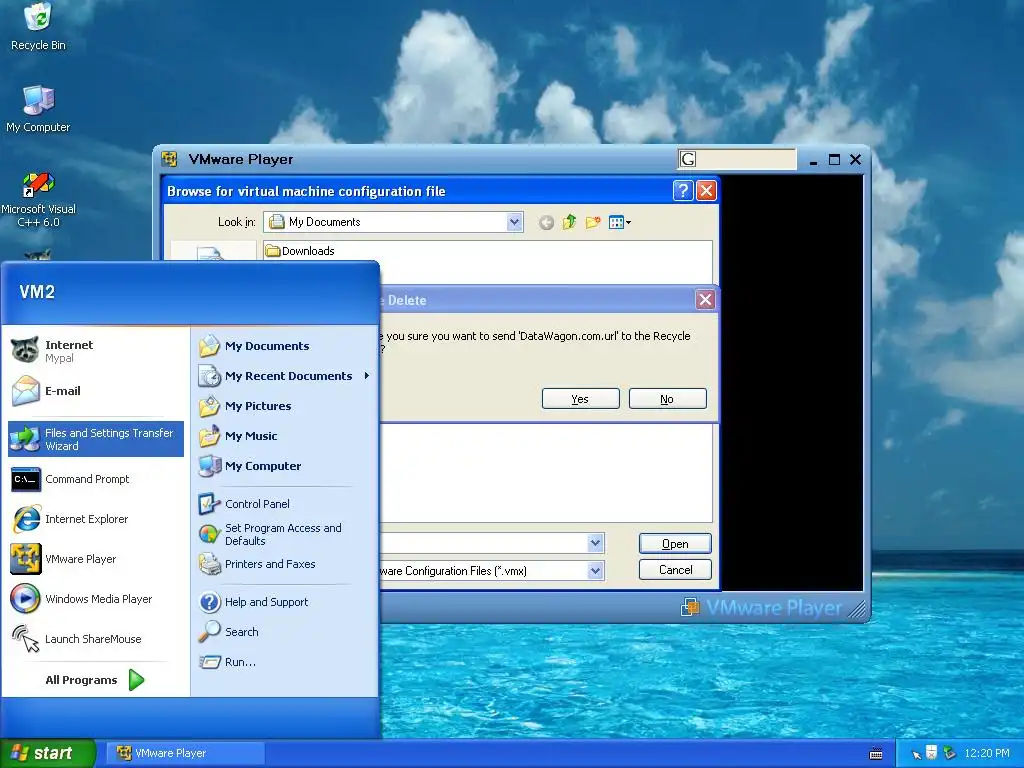Open My Computer desktop icon

coord(38,109)
